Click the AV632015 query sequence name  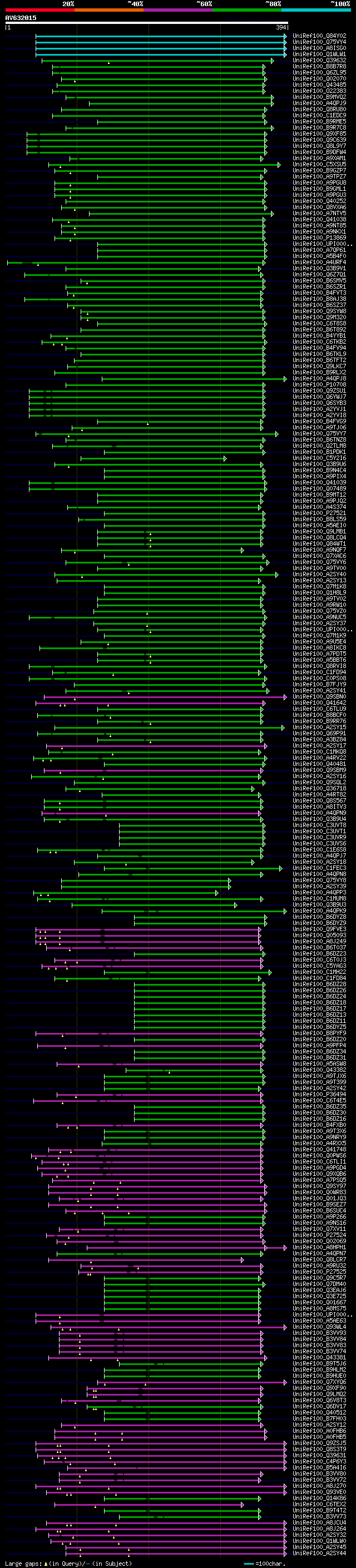click(x=21, y=18)
